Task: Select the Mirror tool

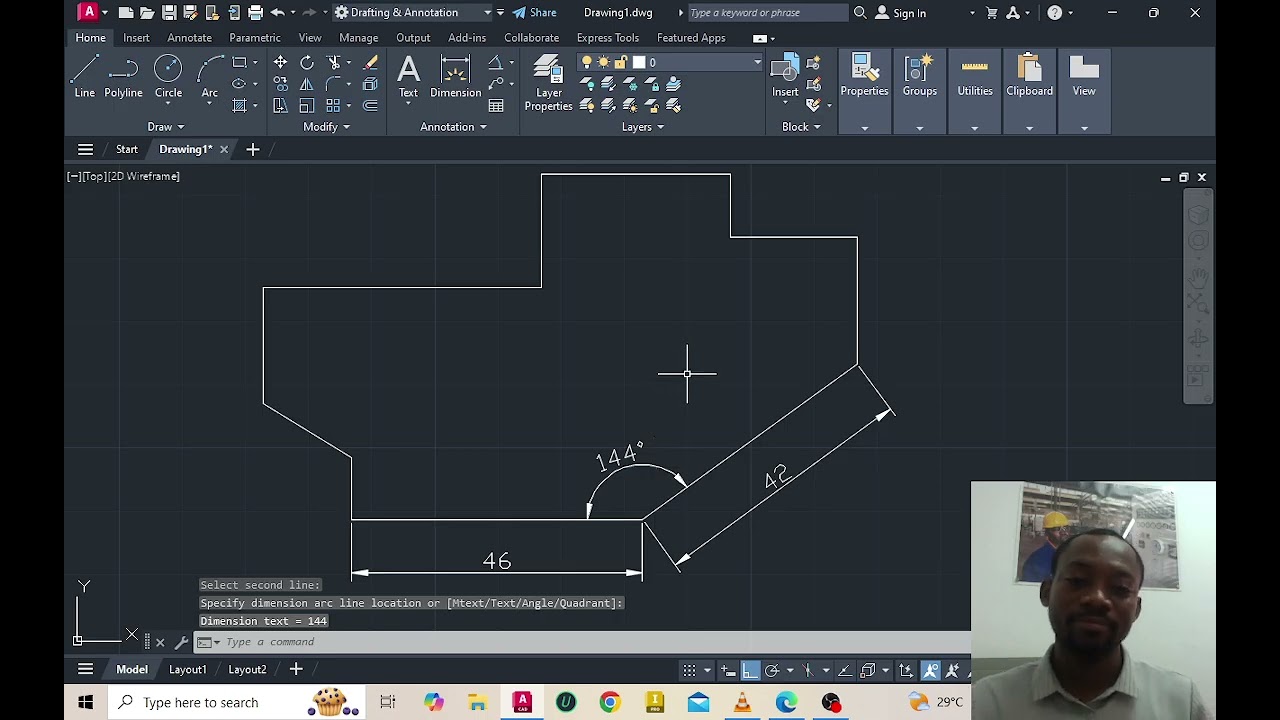Action: click(x=307, y=84)
